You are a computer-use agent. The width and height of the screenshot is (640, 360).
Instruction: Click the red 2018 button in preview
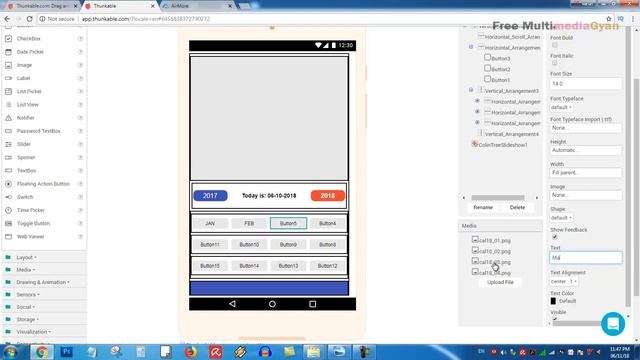coord(327,196)
